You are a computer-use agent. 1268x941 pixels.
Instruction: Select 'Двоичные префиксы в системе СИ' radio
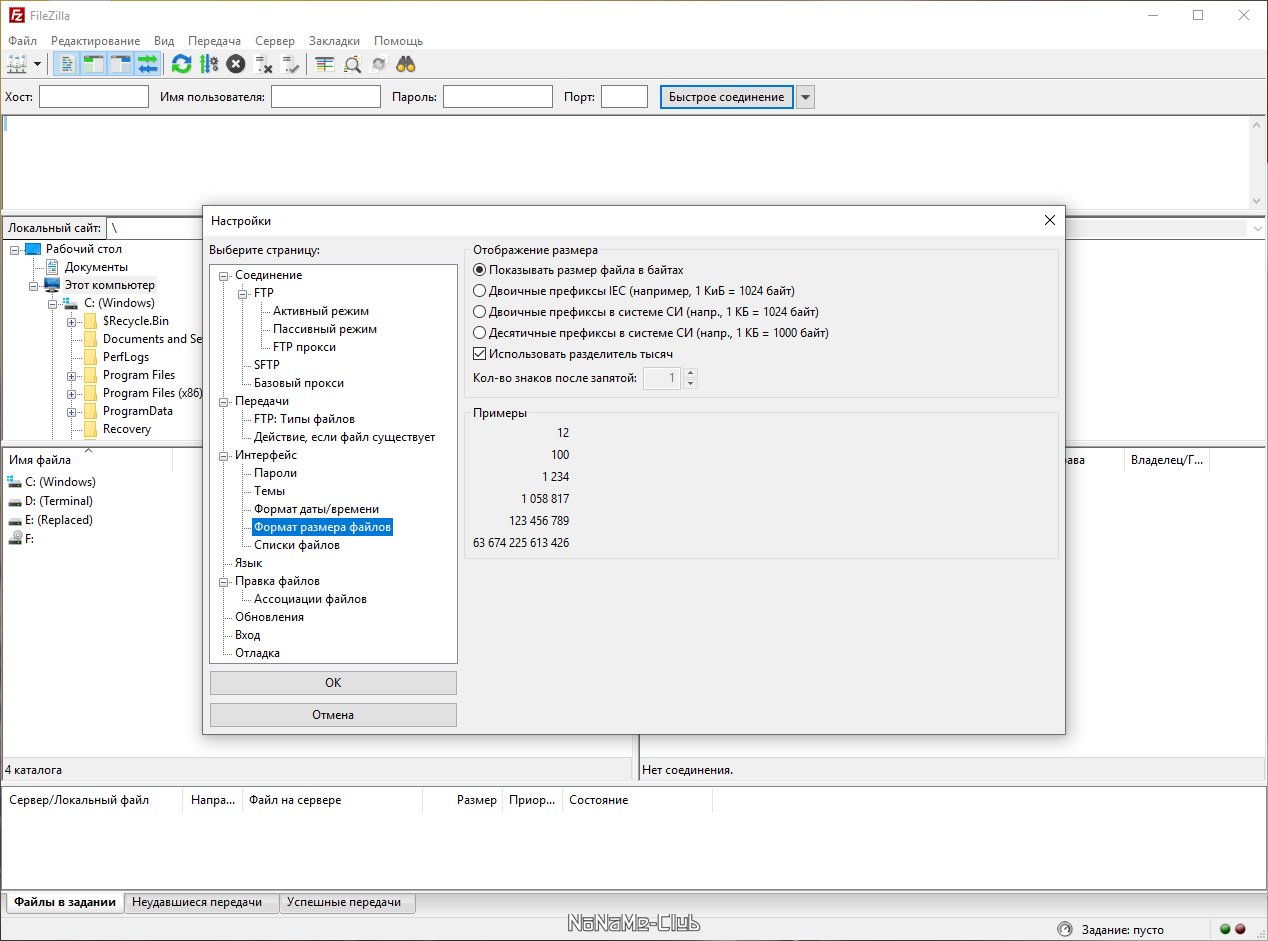click(480, 312)
